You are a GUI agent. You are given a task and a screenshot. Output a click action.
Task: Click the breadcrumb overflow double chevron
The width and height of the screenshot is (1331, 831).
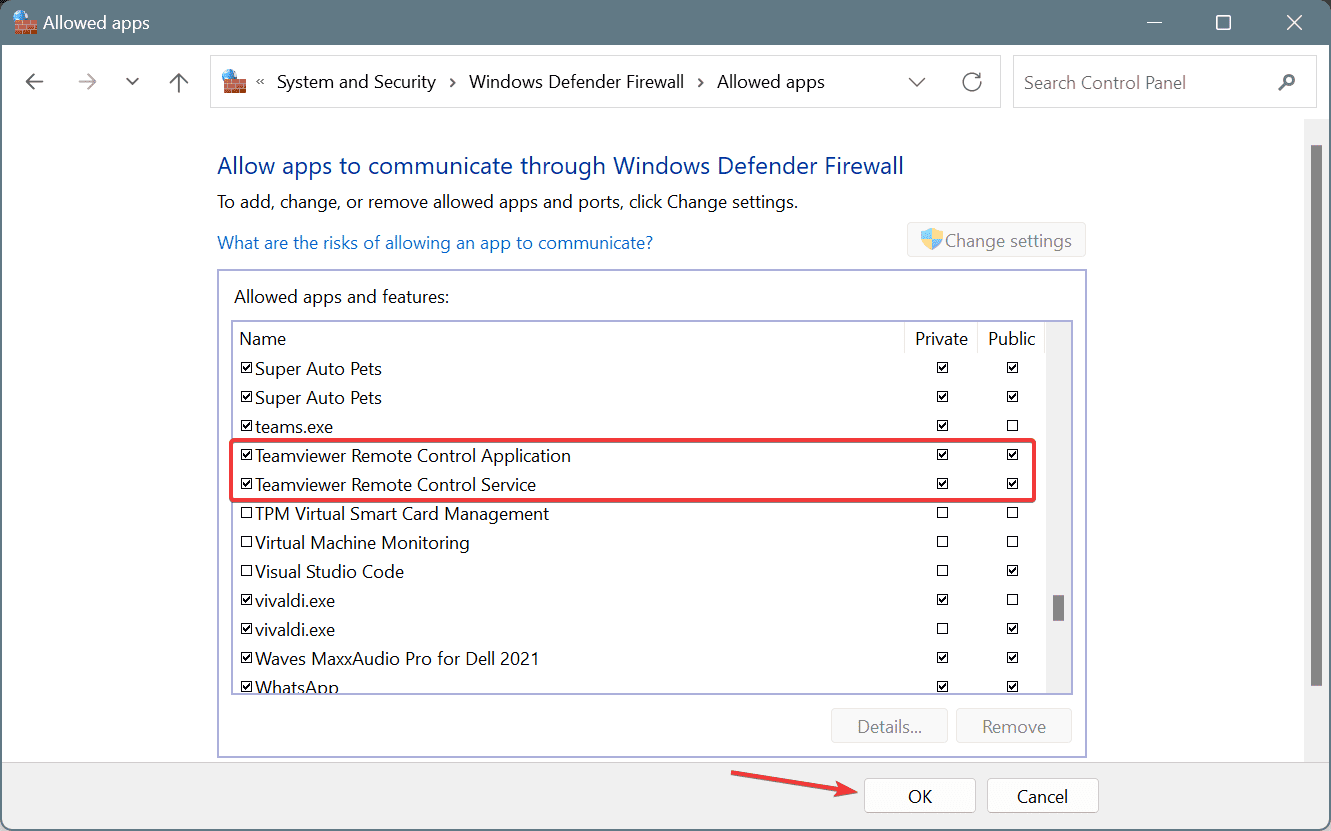tap(261, 82)
